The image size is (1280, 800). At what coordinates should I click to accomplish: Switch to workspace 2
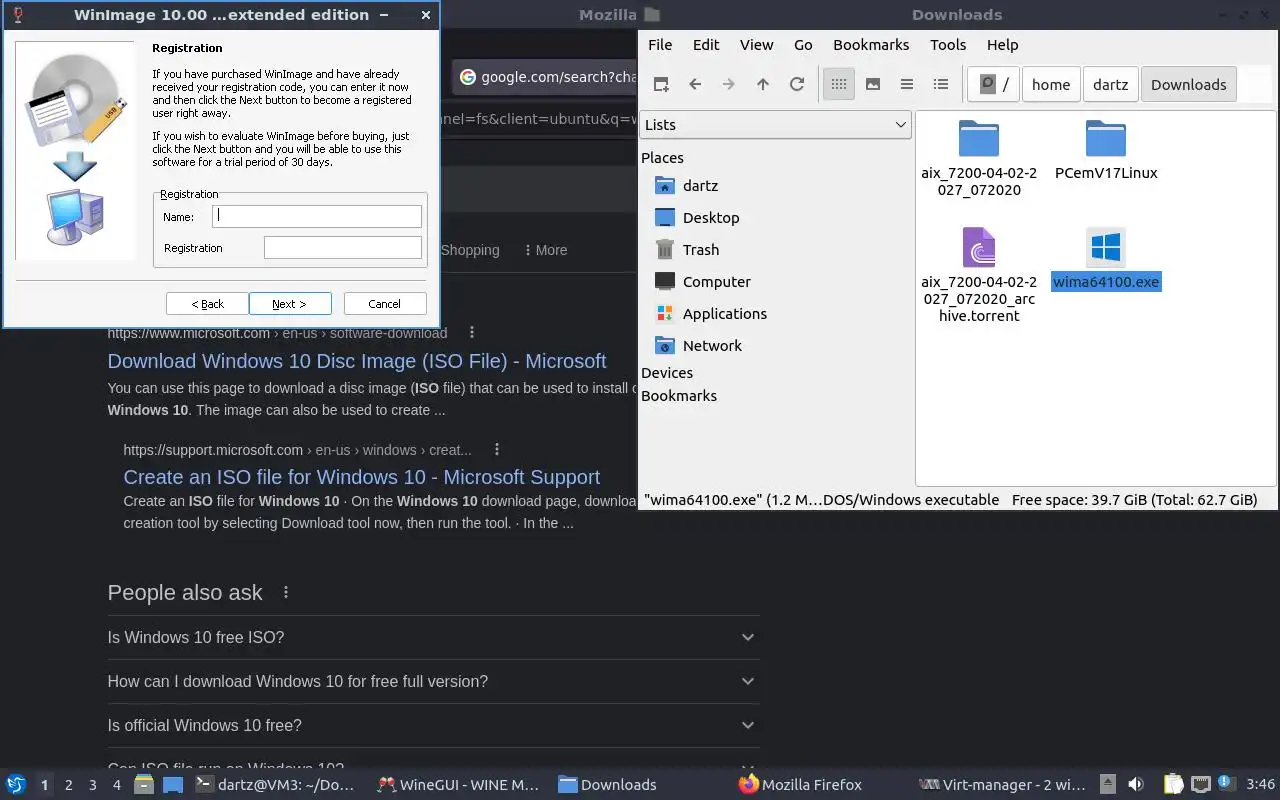point(68,785)
